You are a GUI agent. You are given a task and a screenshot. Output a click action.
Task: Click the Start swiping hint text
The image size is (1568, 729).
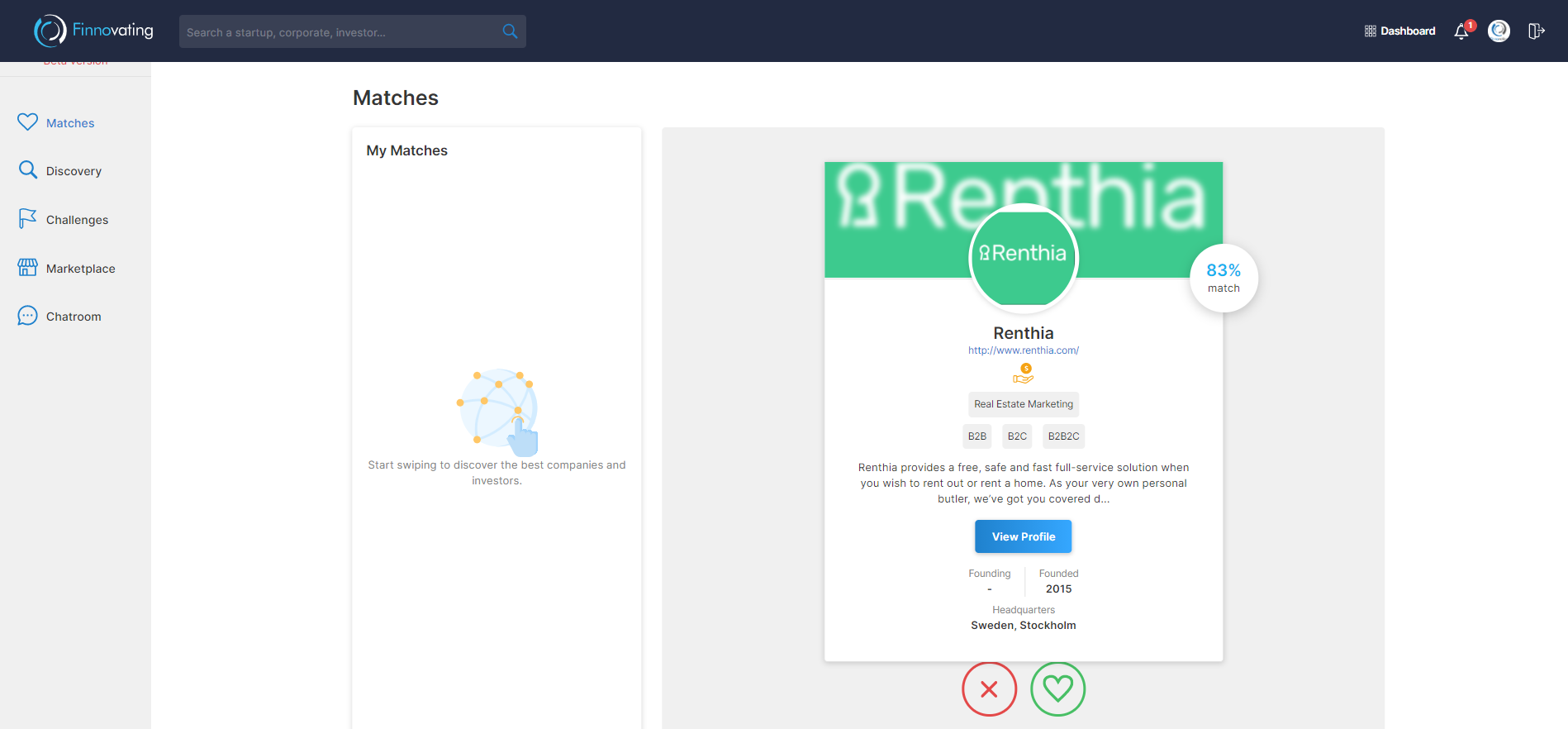click(497, 473)
